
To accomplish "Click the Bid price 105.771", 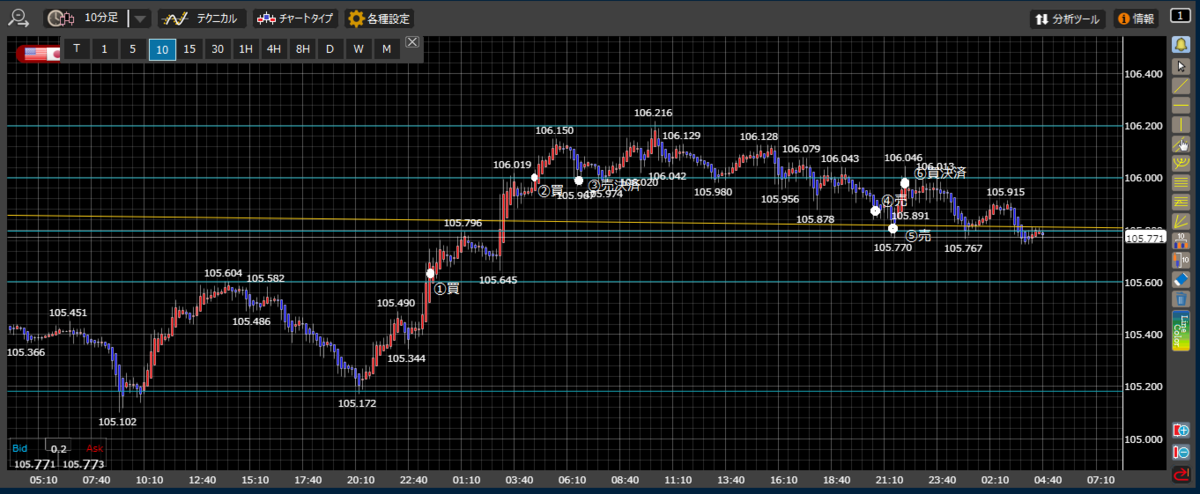I will coord(33,464).
